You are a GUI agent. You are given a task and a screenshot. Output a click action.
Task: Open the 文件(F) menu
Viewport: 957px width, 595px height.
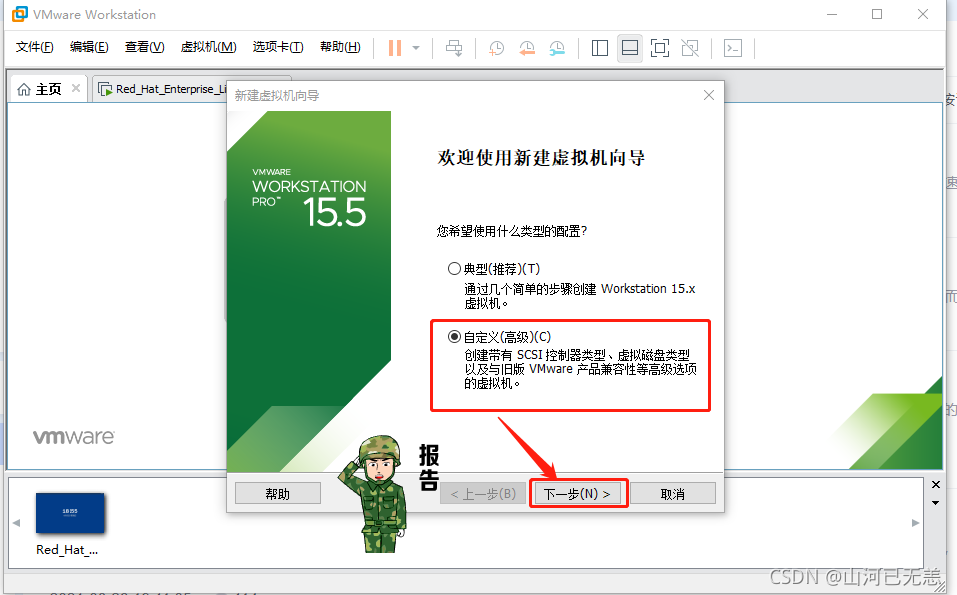34,47
